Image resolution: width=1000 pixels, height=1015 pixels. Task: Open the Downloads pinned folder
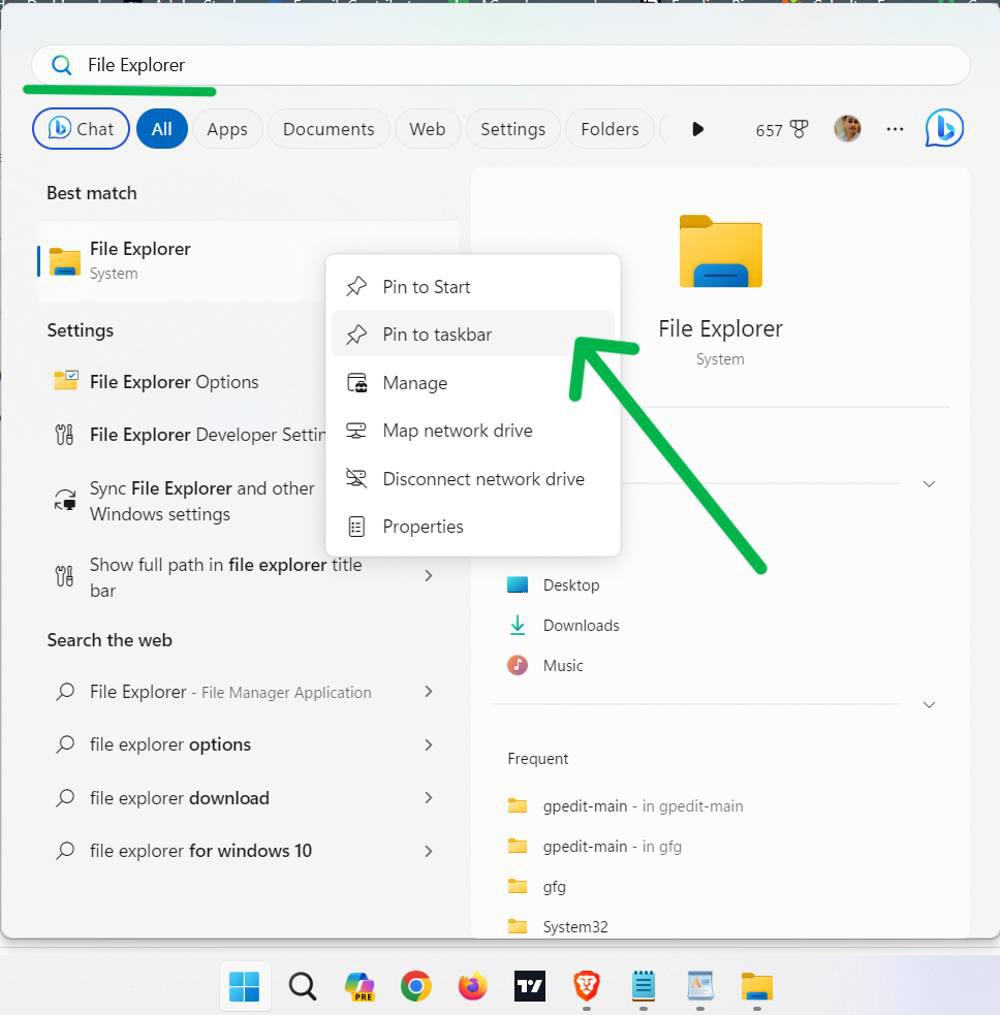coord(563,625)
